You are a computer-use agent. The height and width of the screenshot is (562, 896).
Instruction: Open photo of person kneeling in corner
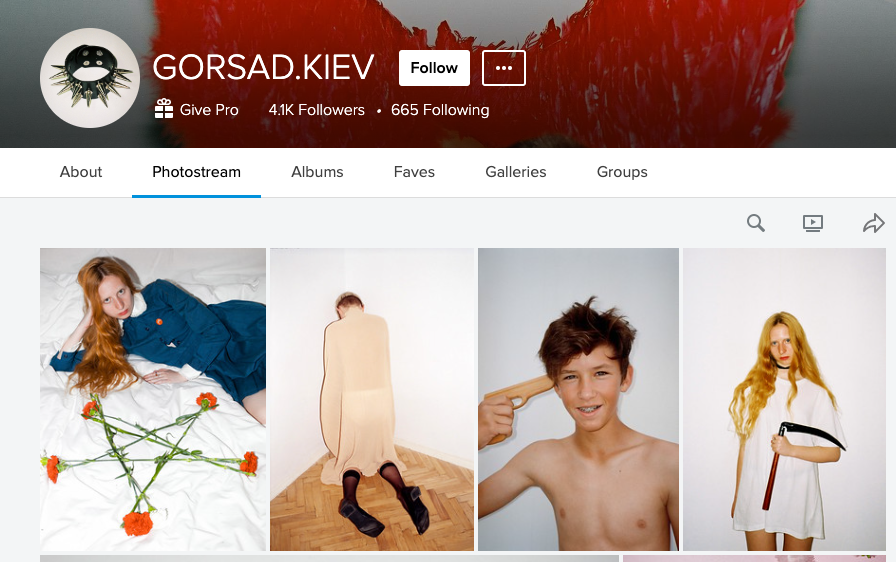pos(372,399)
